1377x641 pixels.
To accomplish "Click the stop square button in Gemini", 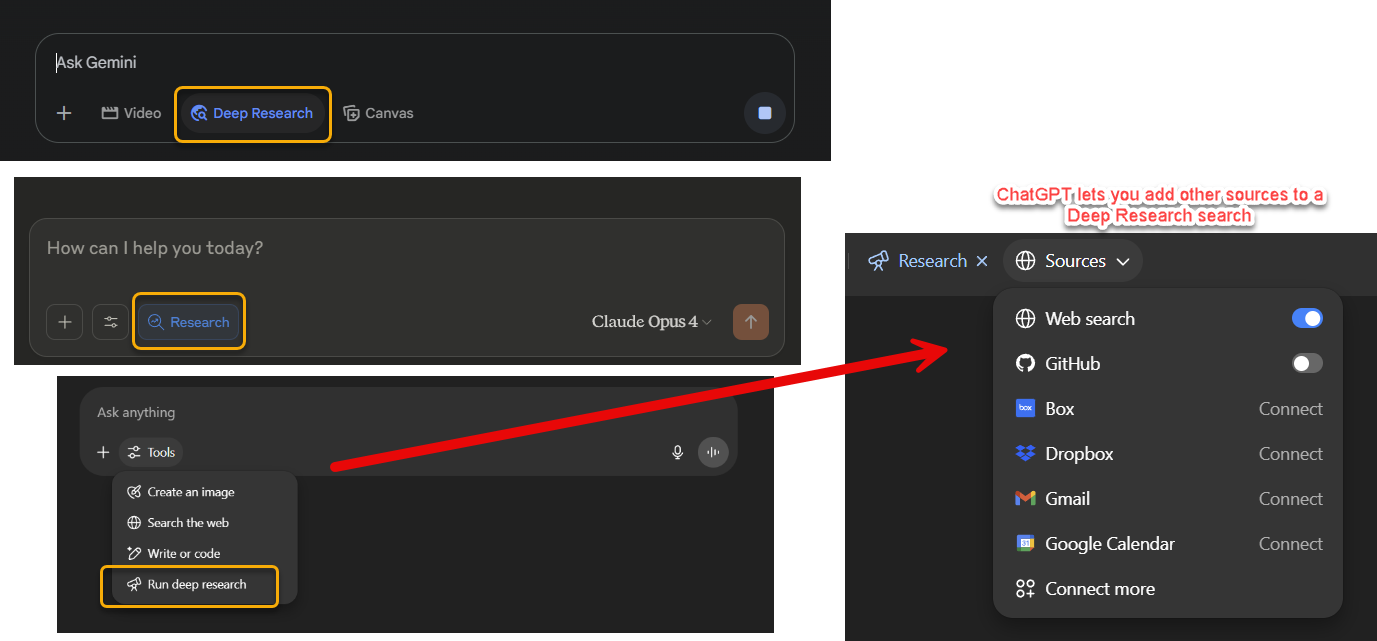I will point(765,113).
